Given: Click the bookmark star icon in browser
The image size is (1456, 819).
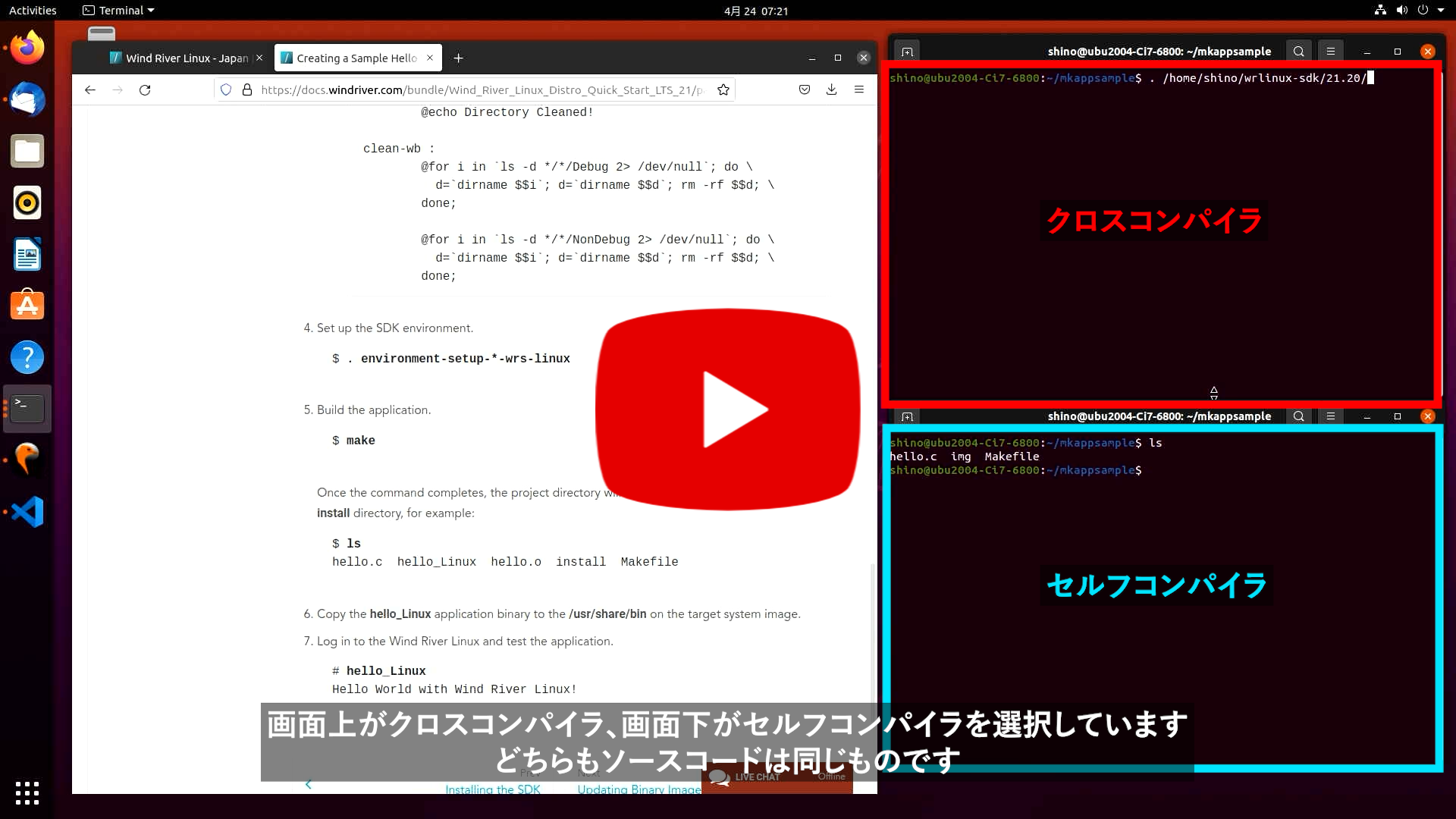Looking at the screenshot, I should (x=724, y=90).
